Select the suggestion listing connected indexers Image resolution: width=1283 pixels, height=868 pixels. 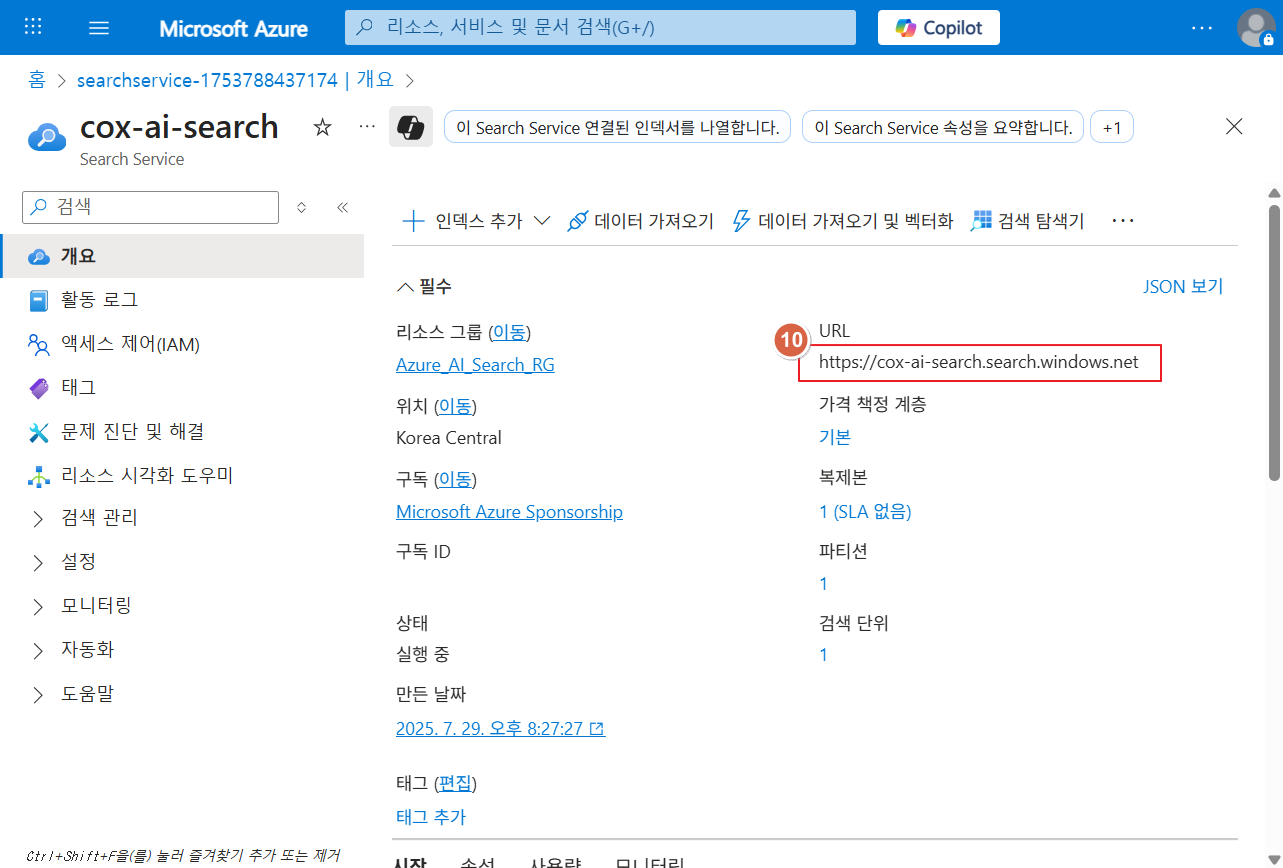click(617, 128)
